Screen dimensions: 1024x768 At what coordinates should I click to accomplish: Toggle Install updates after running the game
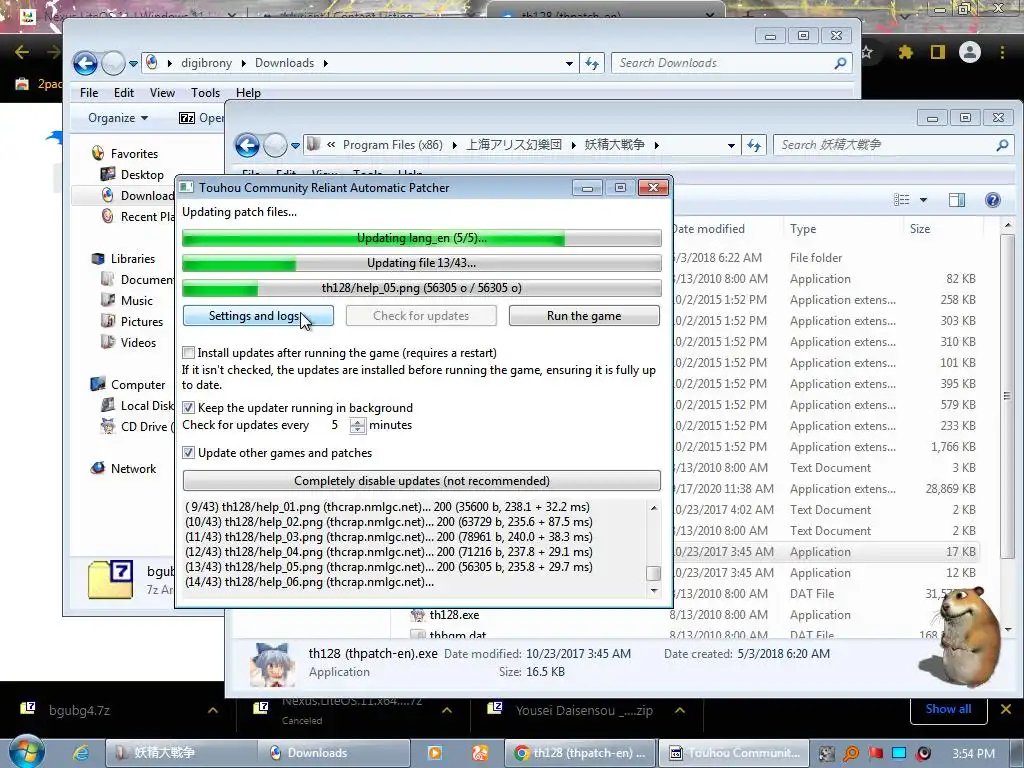point(188,353)
